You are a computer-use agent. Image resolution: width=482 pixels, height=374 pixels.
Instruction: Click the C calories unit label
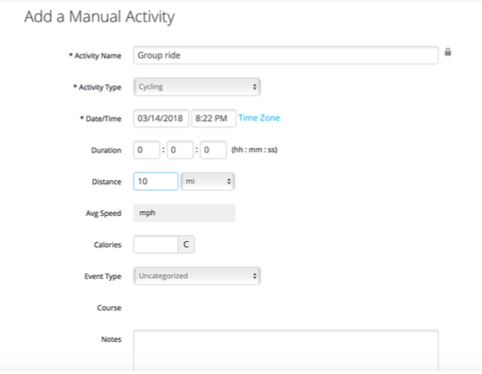186,244
